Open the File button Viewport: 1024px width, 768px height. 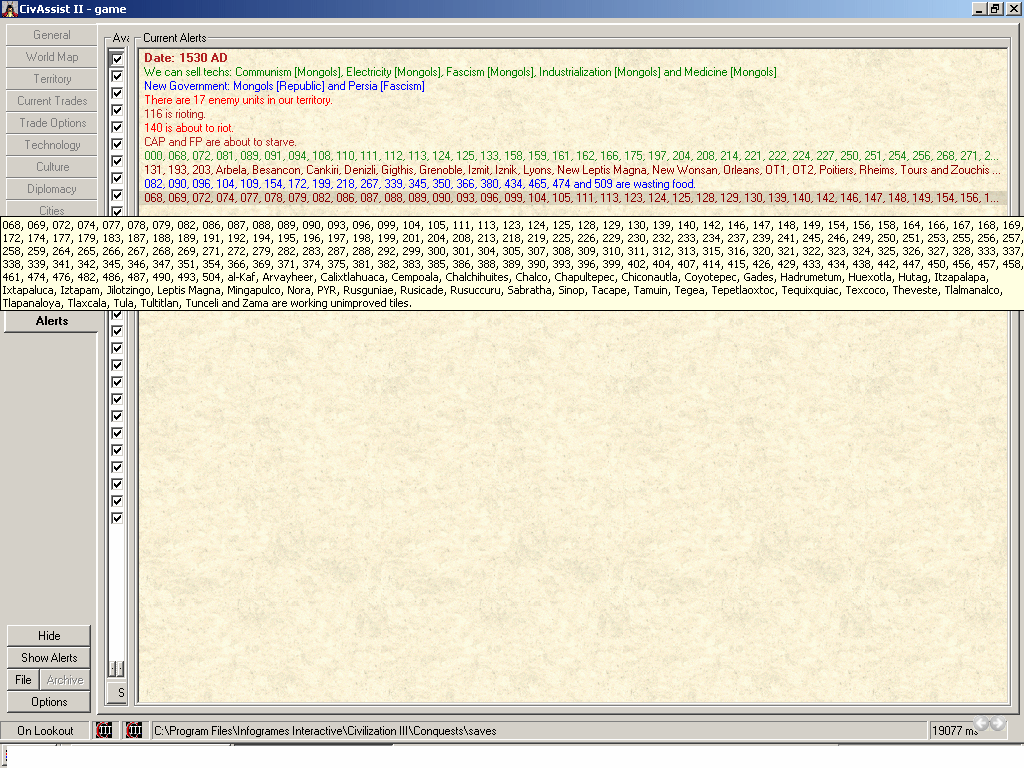coord(23,680)
